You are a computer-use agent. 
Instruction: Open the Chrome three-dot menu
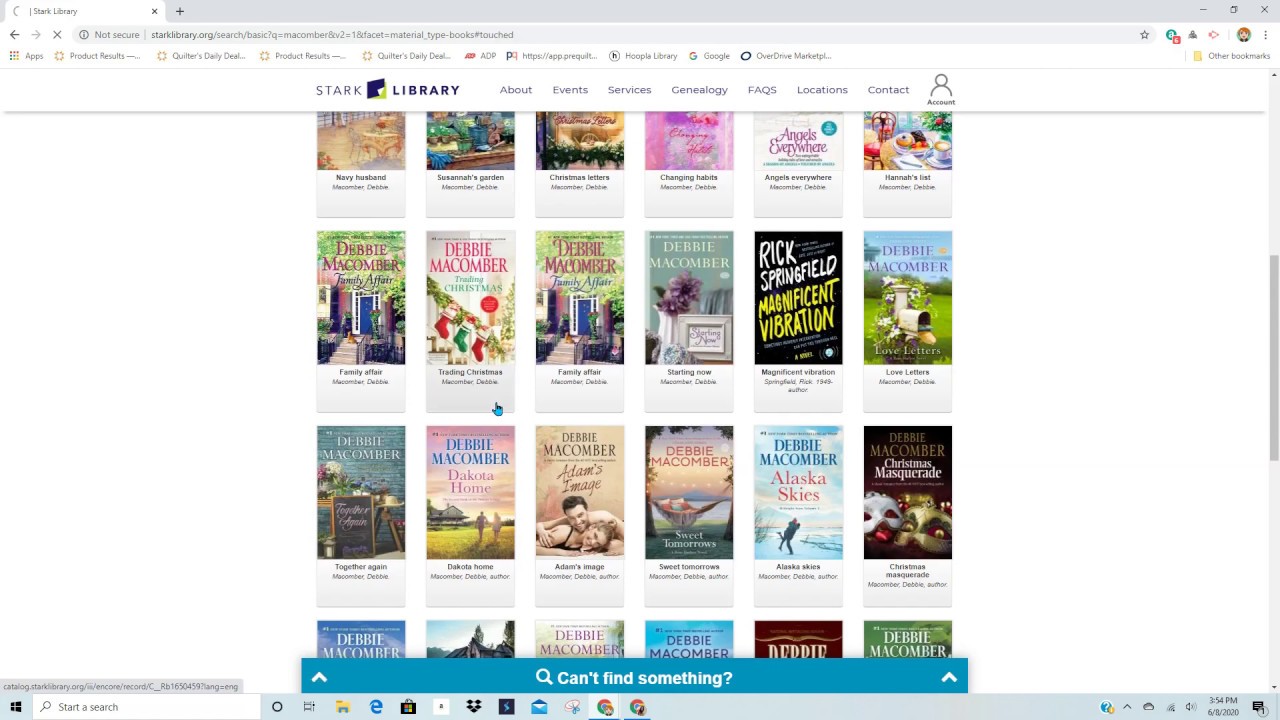[1266, 35]
